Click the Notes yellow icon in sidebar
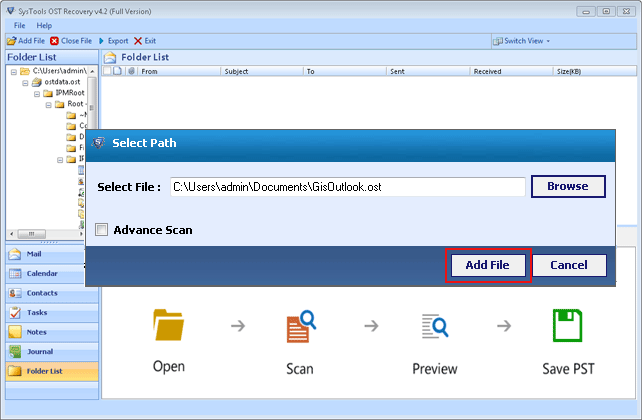642x420 pixels. pyautogui.click(x=15, y=332)
